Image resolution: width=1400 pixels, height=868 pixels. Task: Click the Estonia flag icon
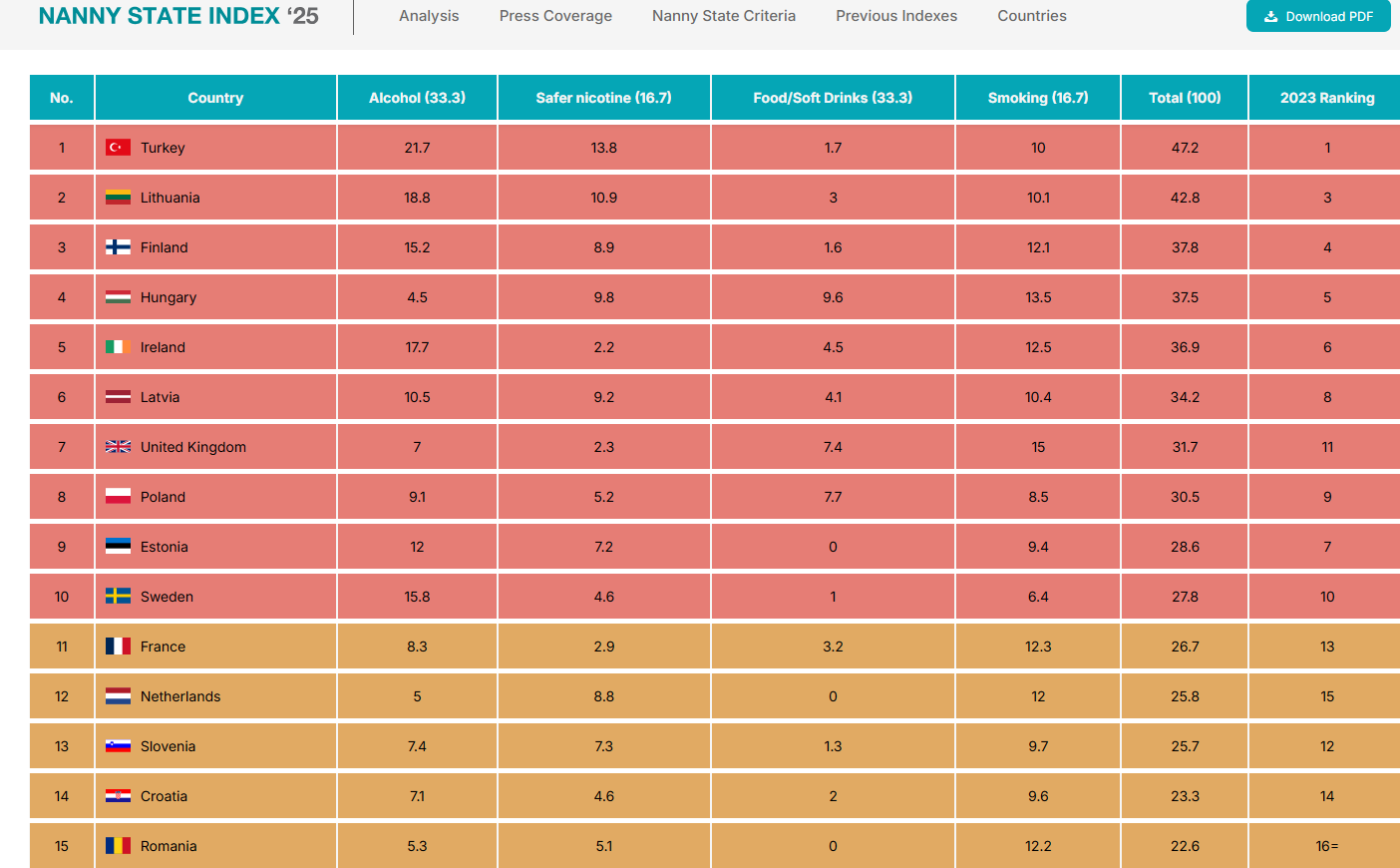[118, 547]
